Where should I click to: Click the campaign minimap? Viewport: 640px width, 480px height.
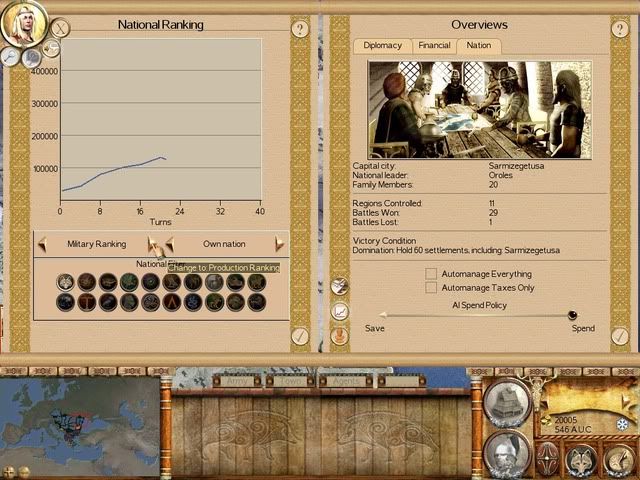(80, 418)
